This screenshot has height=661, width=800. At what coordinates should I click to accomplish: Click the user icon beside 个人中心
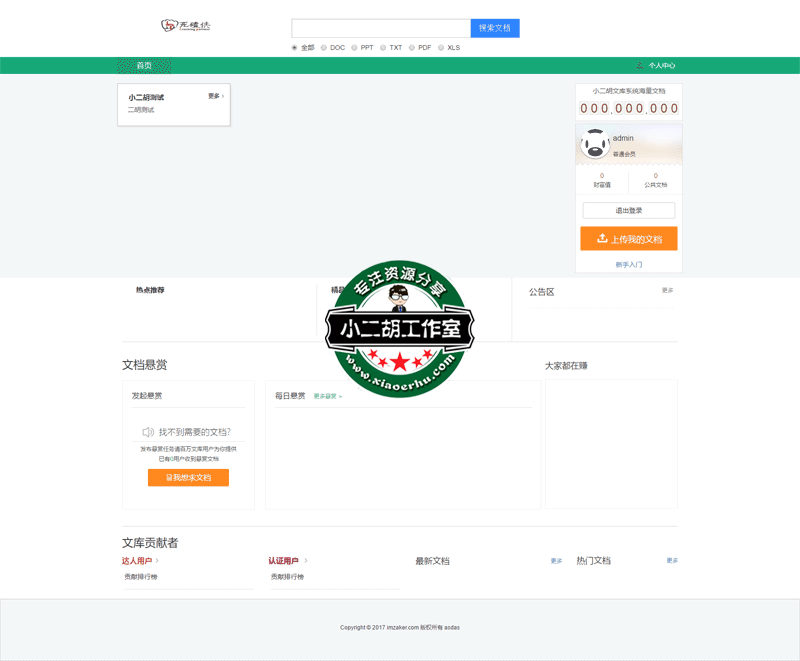(640, 66)
